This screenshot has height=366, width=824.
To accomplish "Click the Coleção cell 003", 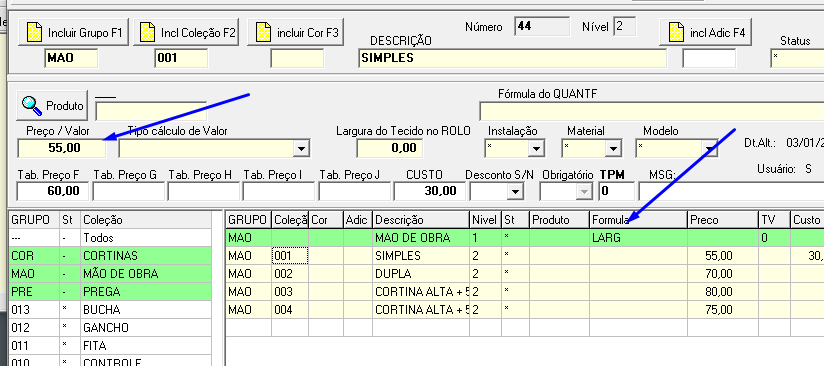I will click(x=290, y=292).
